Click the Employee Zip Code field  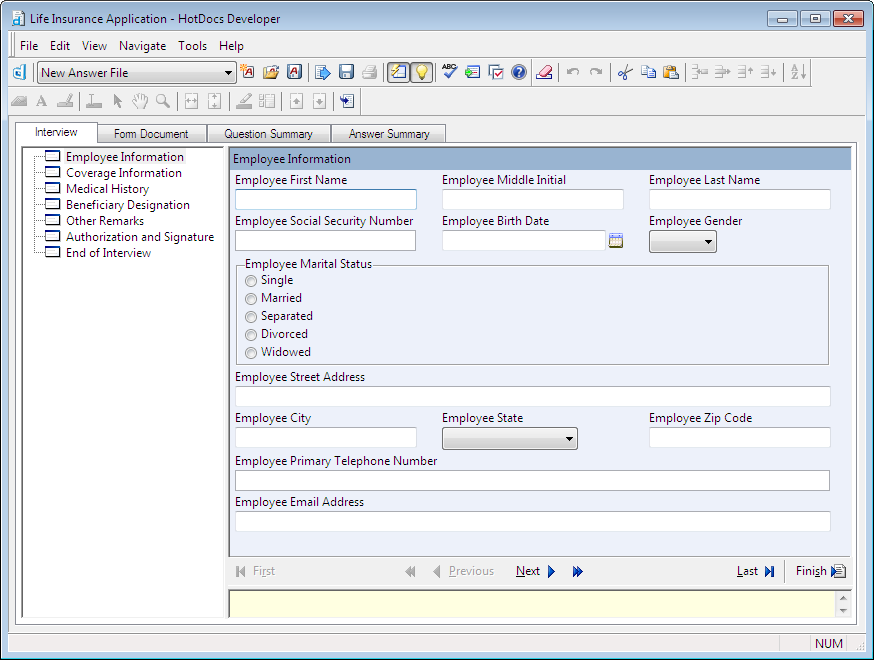740,438
